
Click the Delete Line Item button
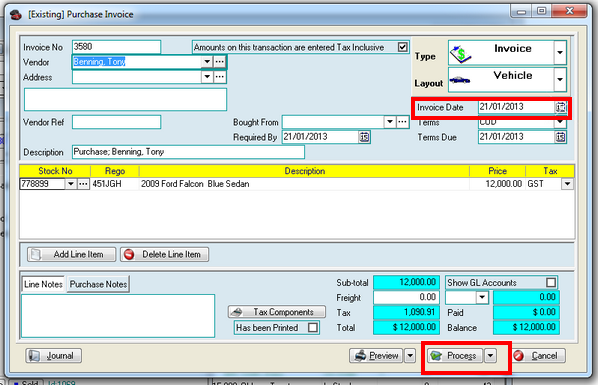[x=165, y=254]
